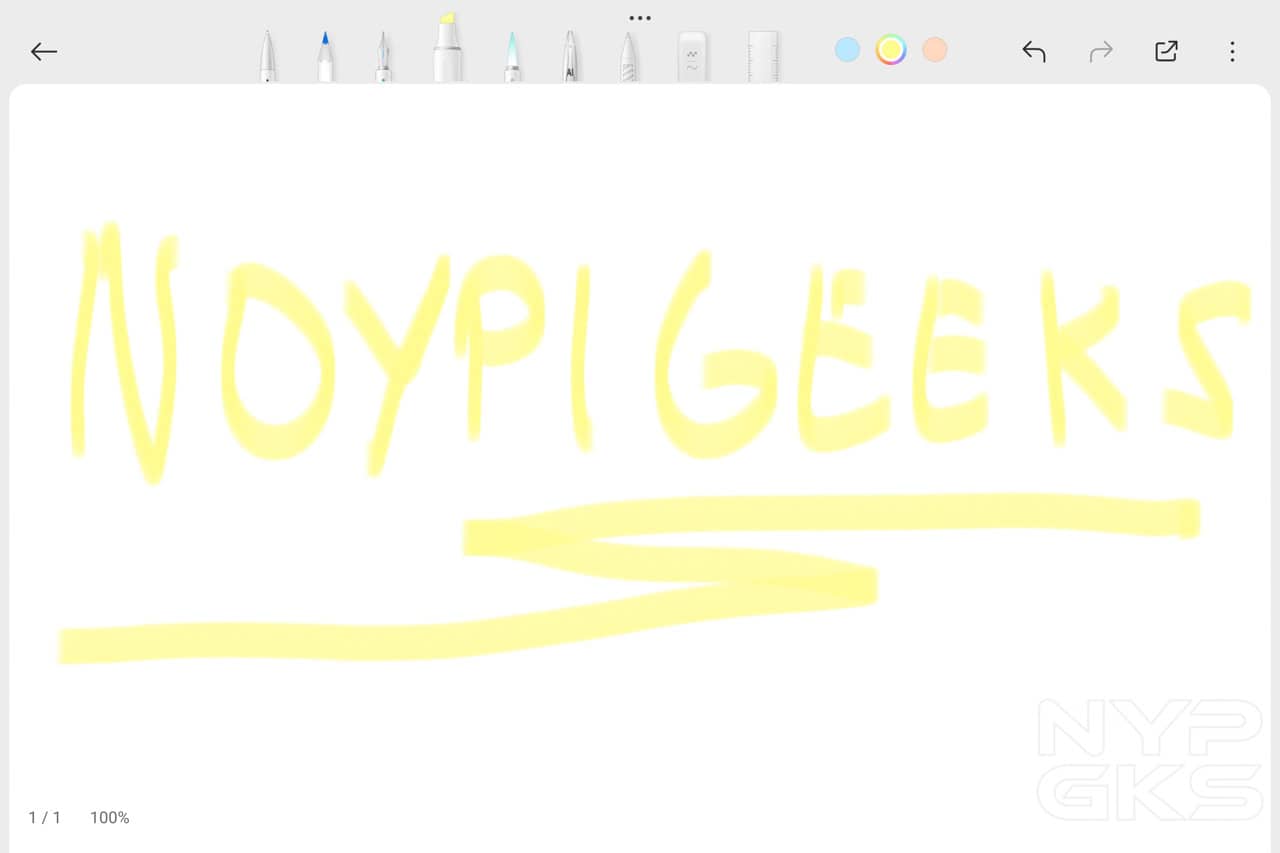Activate the eraser tool
This screenshot has width=1280, height=853.
[693, 57]
